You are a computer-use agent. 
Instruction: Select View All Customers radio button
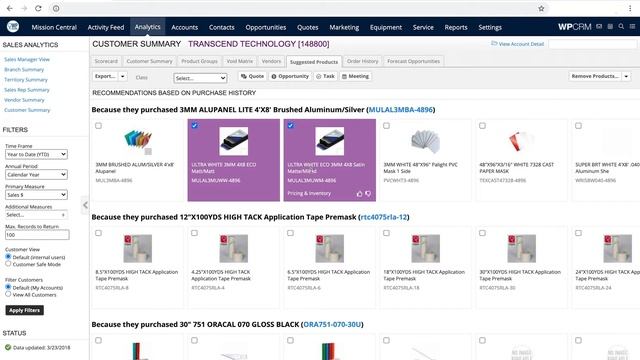(8, 294)
